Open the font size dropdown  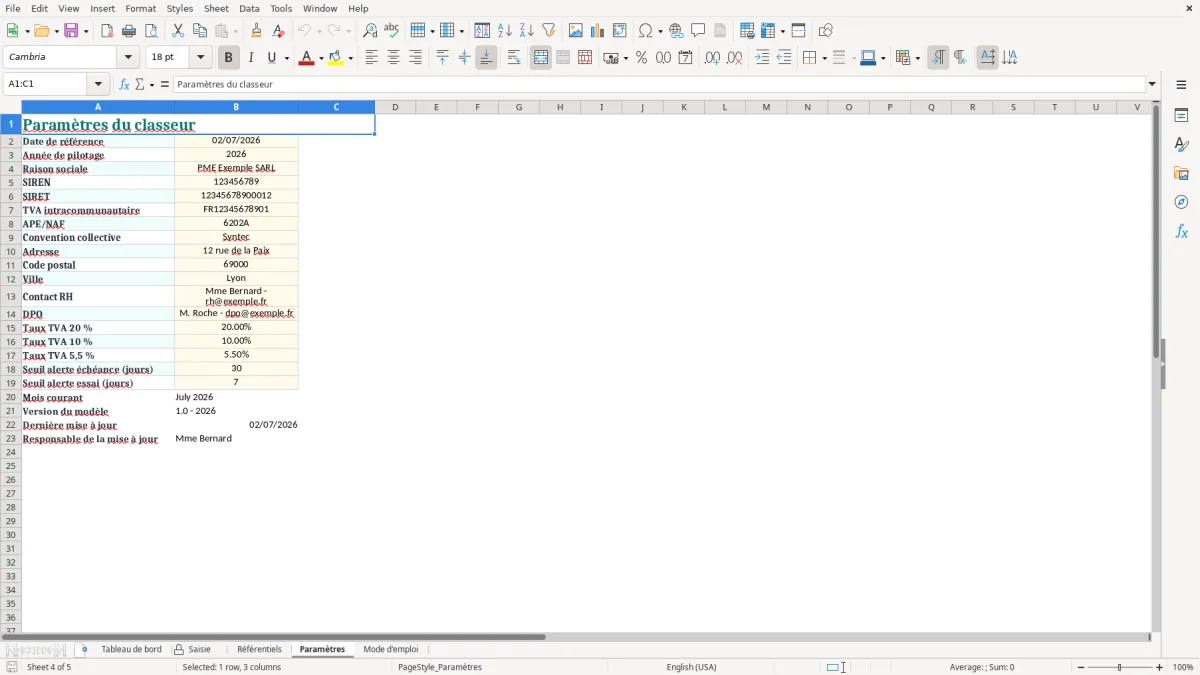(x=201, y=57)
